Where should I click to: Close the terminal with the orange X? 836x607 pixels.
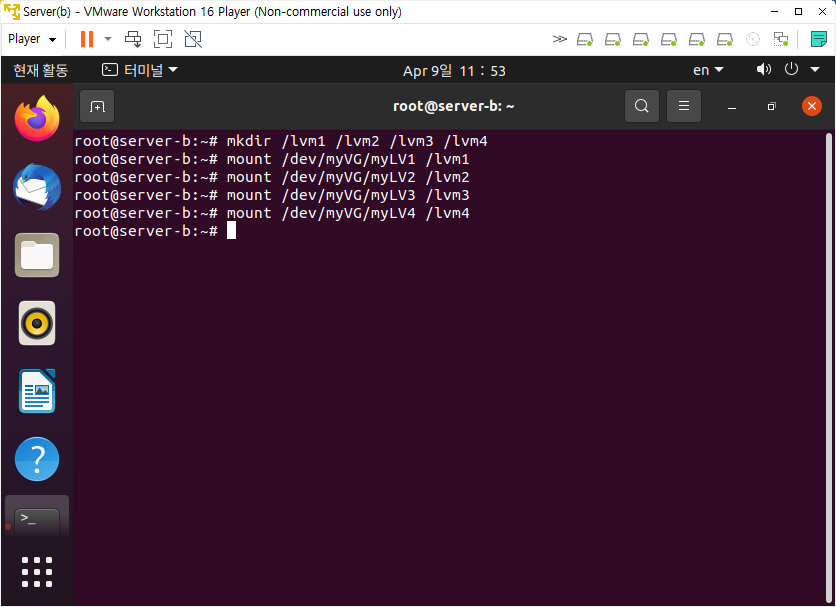[811, 106]
